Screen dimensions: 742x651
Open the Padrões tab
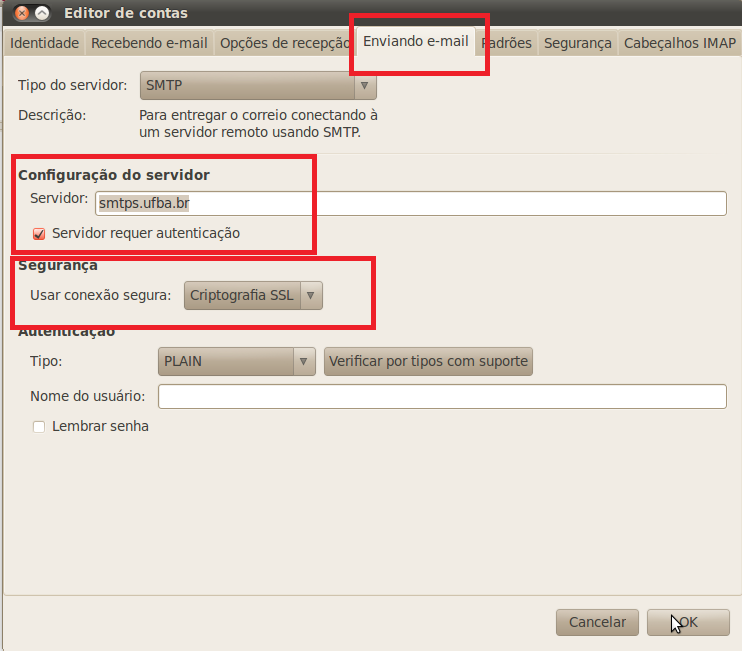click(x=506, y=43)
